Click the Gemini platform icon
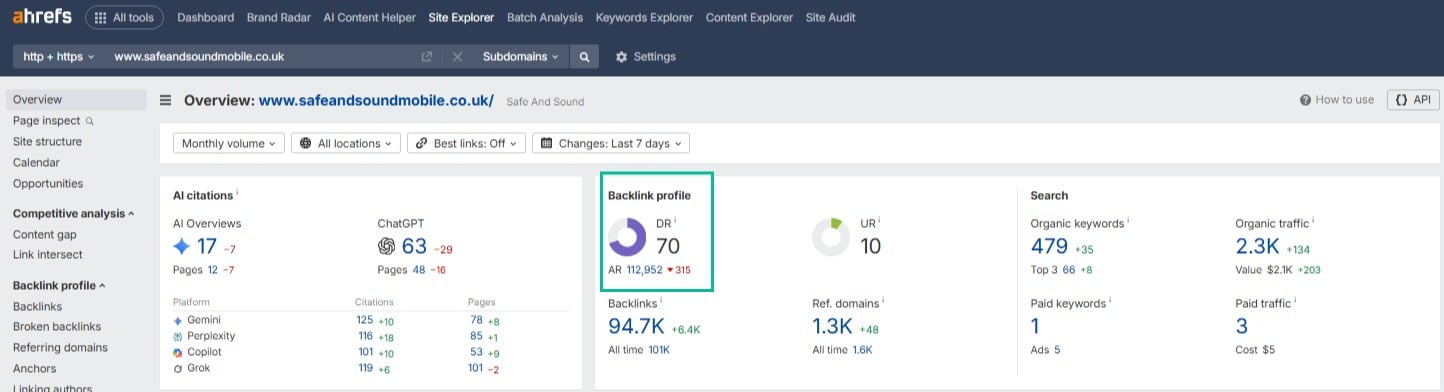1444x392 pixels. pyautogui.click(x=178, y=320)
